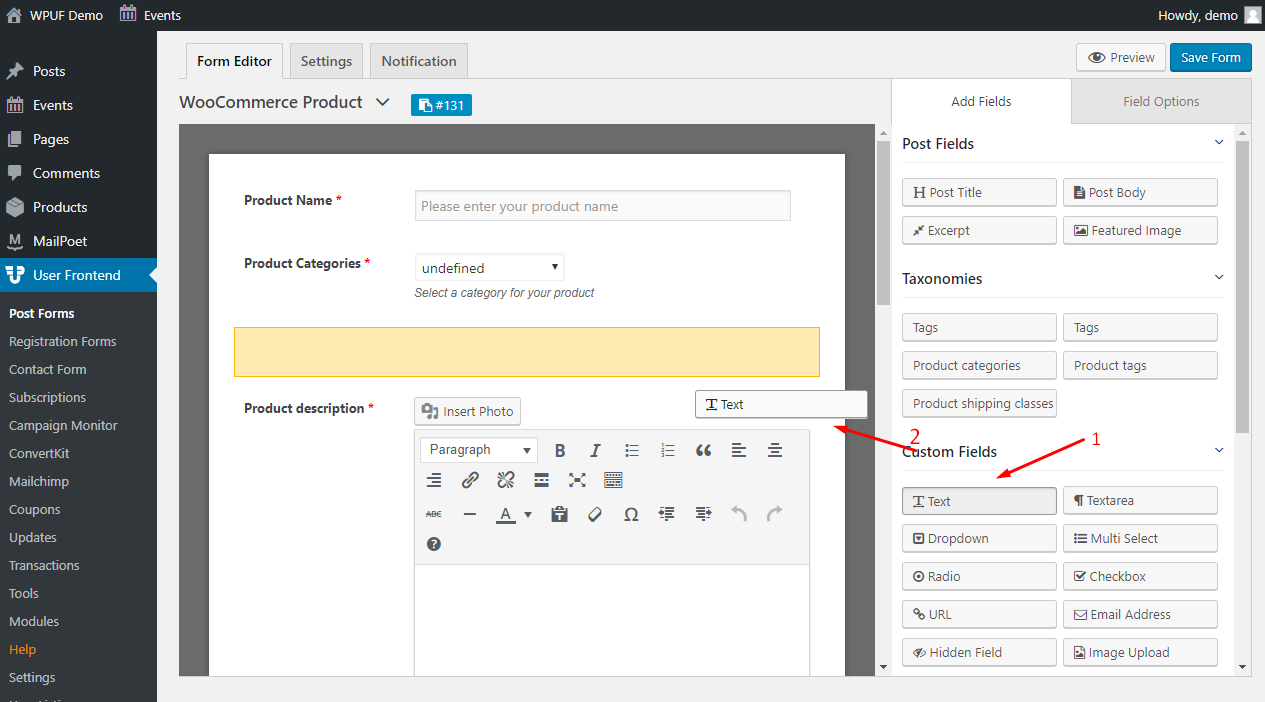Click inside the product description text area
1265x702 pixels.
pyautogui.click(x=612, y=620)
